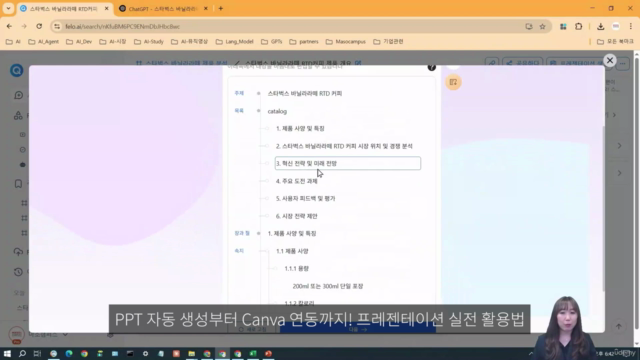Open the three-dot more menu on Felo page
Image resolution: width=640 pixels, height=360 pixels.
tap(622, 63)
